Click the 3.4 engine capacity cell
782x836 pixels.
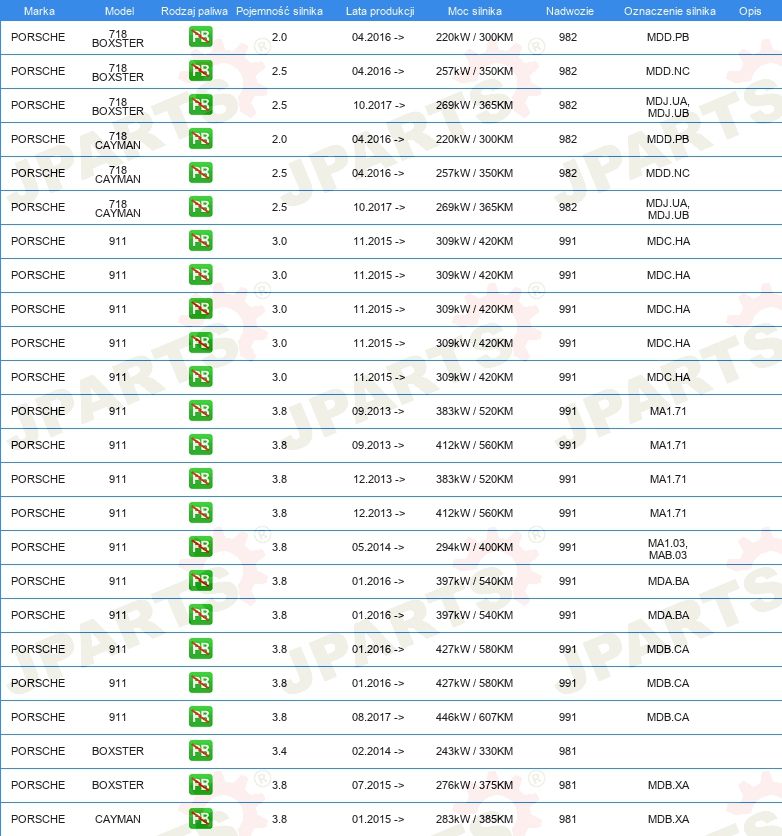pyautogui.click(x=279, y=751)
